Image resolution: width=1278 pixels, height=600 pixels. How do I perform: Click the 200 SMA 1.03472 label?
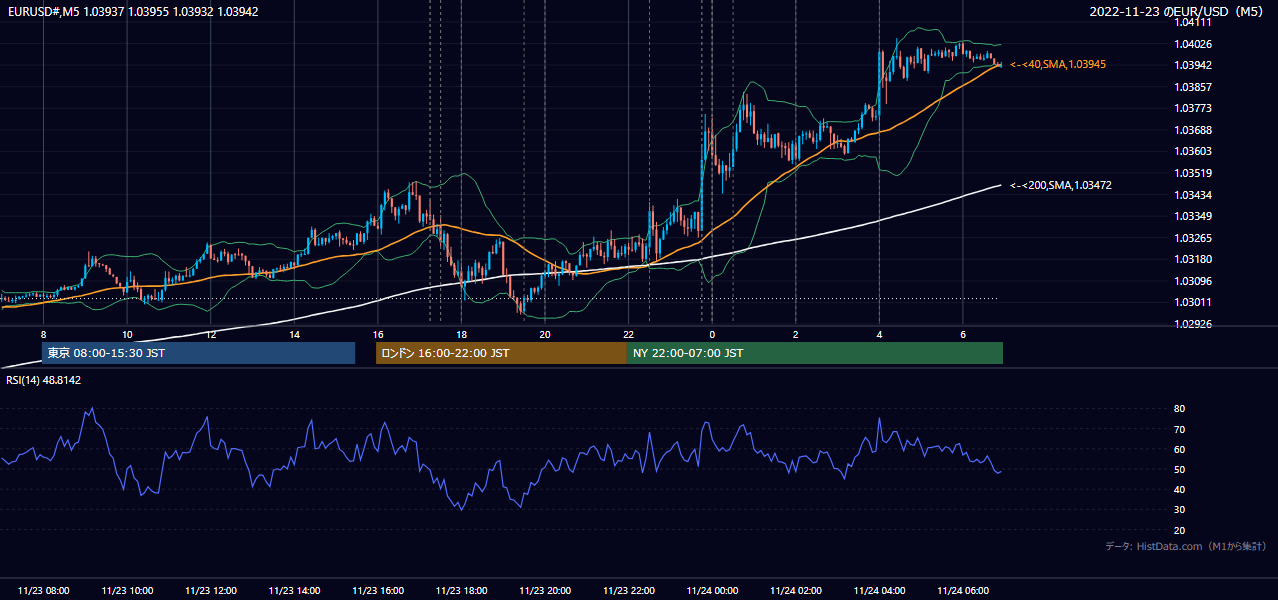click(1061, 185)
